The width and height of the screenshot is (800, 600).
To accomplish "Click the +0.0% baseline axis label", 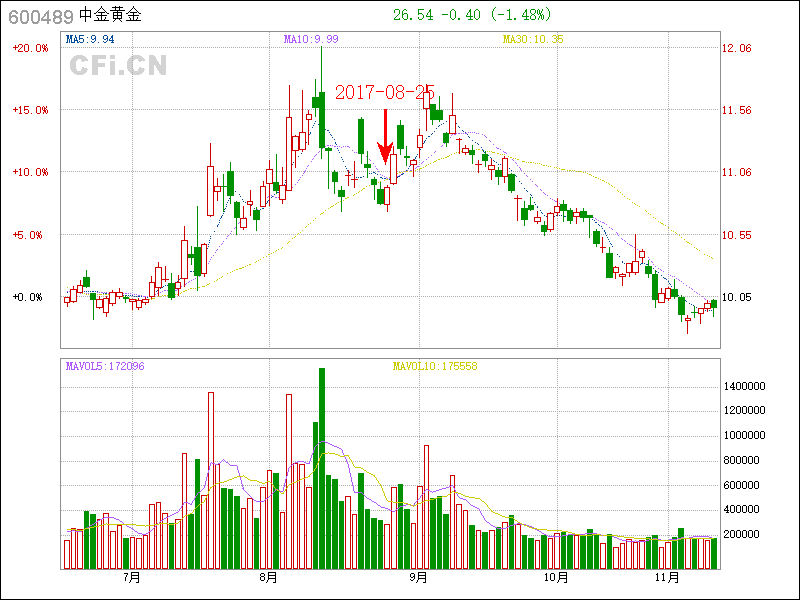I will pos(30,297).
